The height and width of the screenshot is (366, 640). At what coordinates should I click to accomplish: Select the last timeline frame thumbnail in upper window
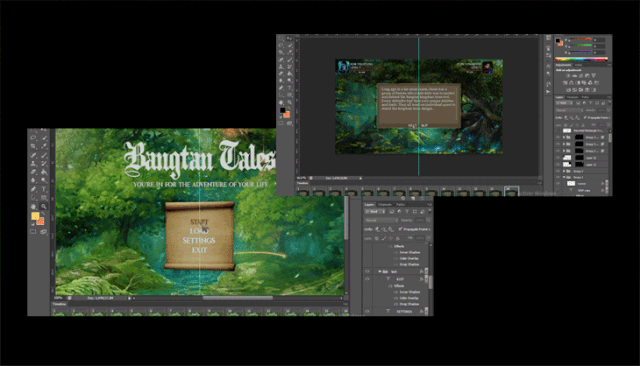(x=511, y=191)
